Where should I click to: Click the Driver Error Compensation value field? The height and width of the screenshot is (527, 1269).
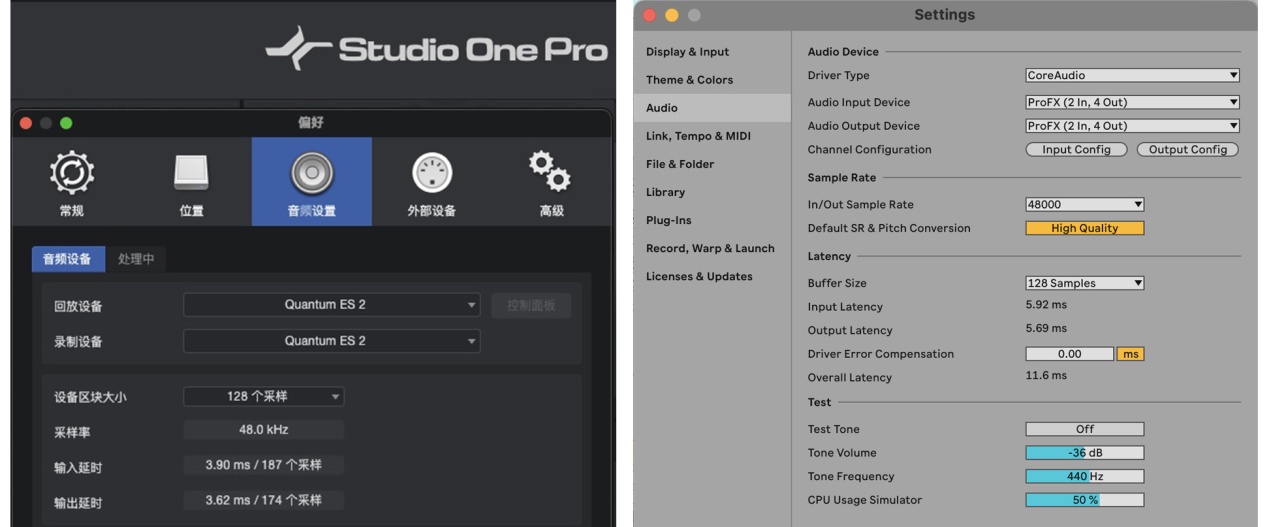pyautogui.click(x=1069, y=354)
